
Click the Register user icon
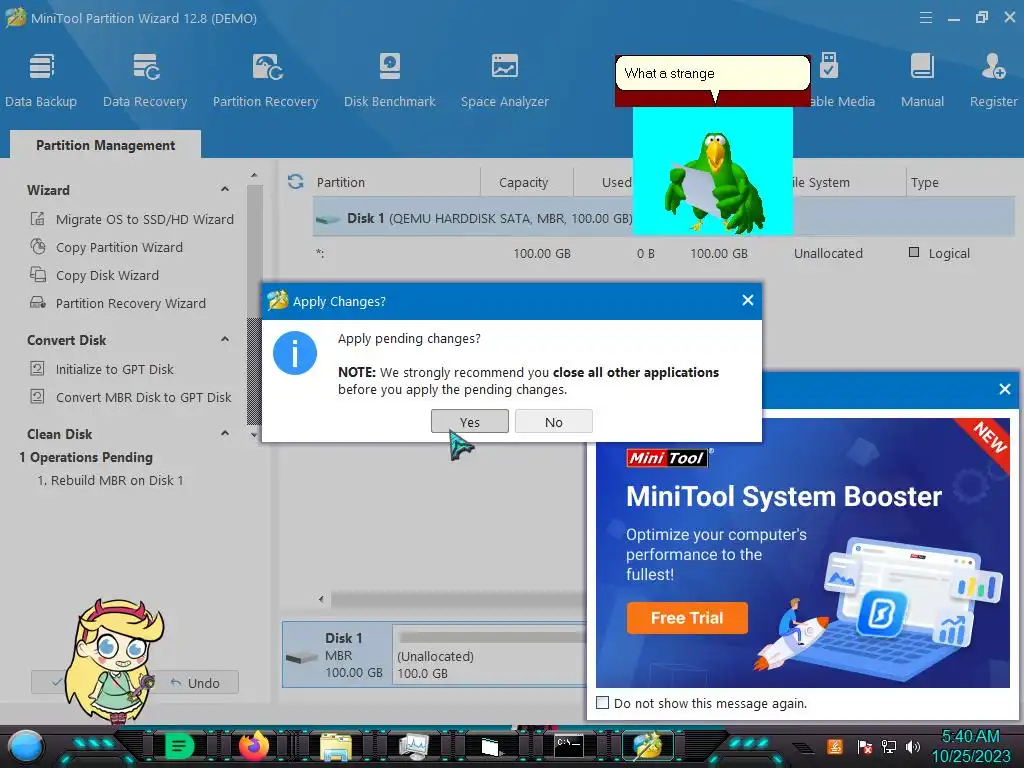993,67
